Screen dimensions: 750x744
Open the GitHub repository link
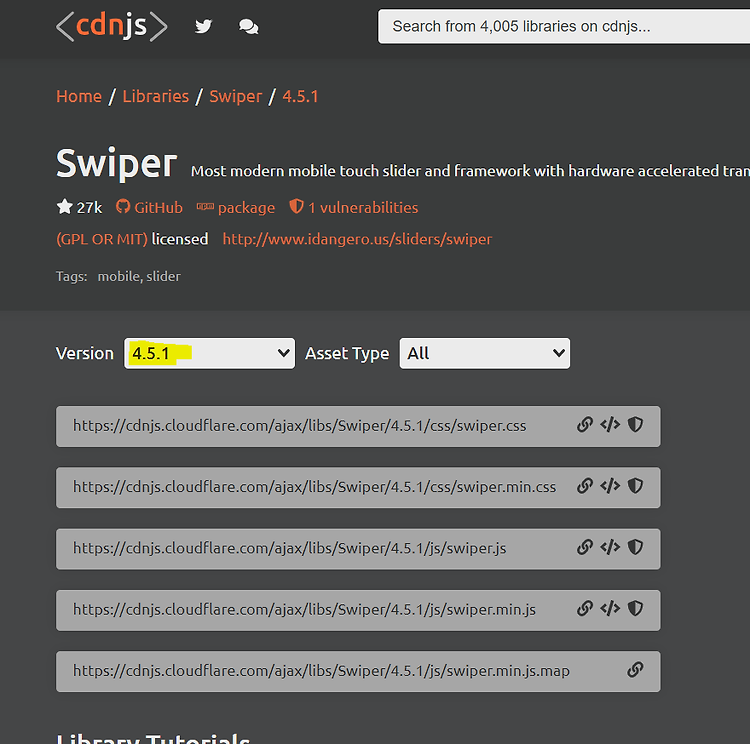pos(158,208)
